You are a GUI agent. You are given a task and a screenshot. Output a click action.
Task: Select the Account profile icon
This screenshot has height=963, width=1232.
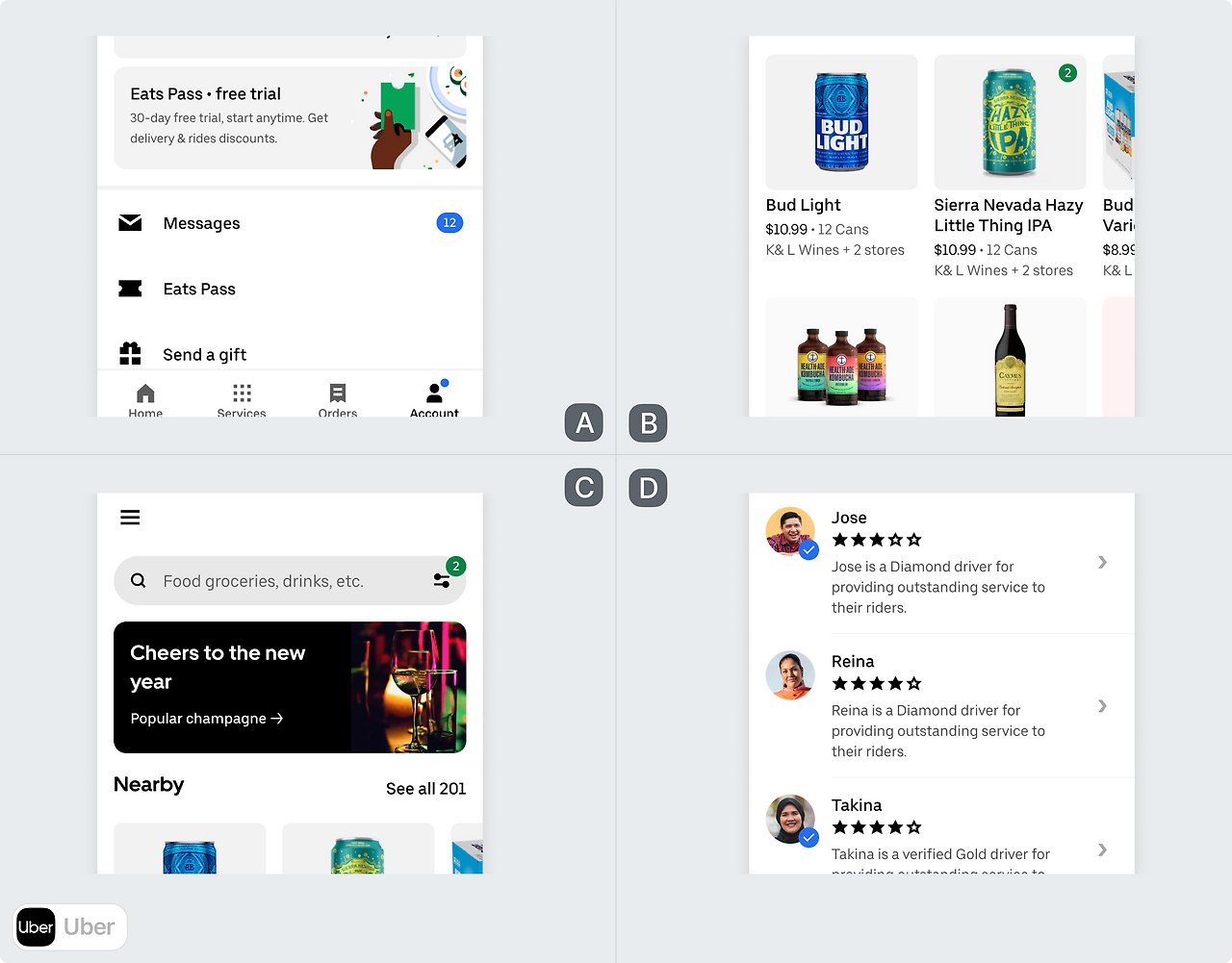(435, 393)
